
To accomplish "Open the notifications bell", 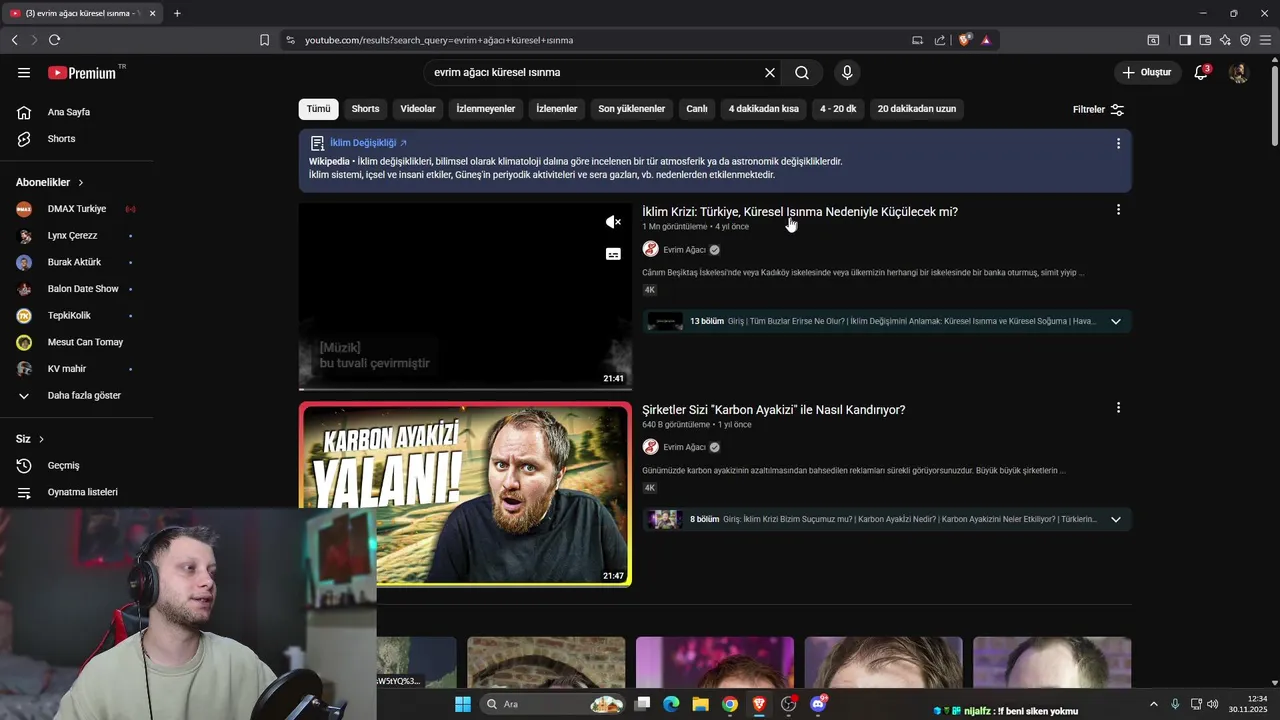I will click(x=1201, y=72).
